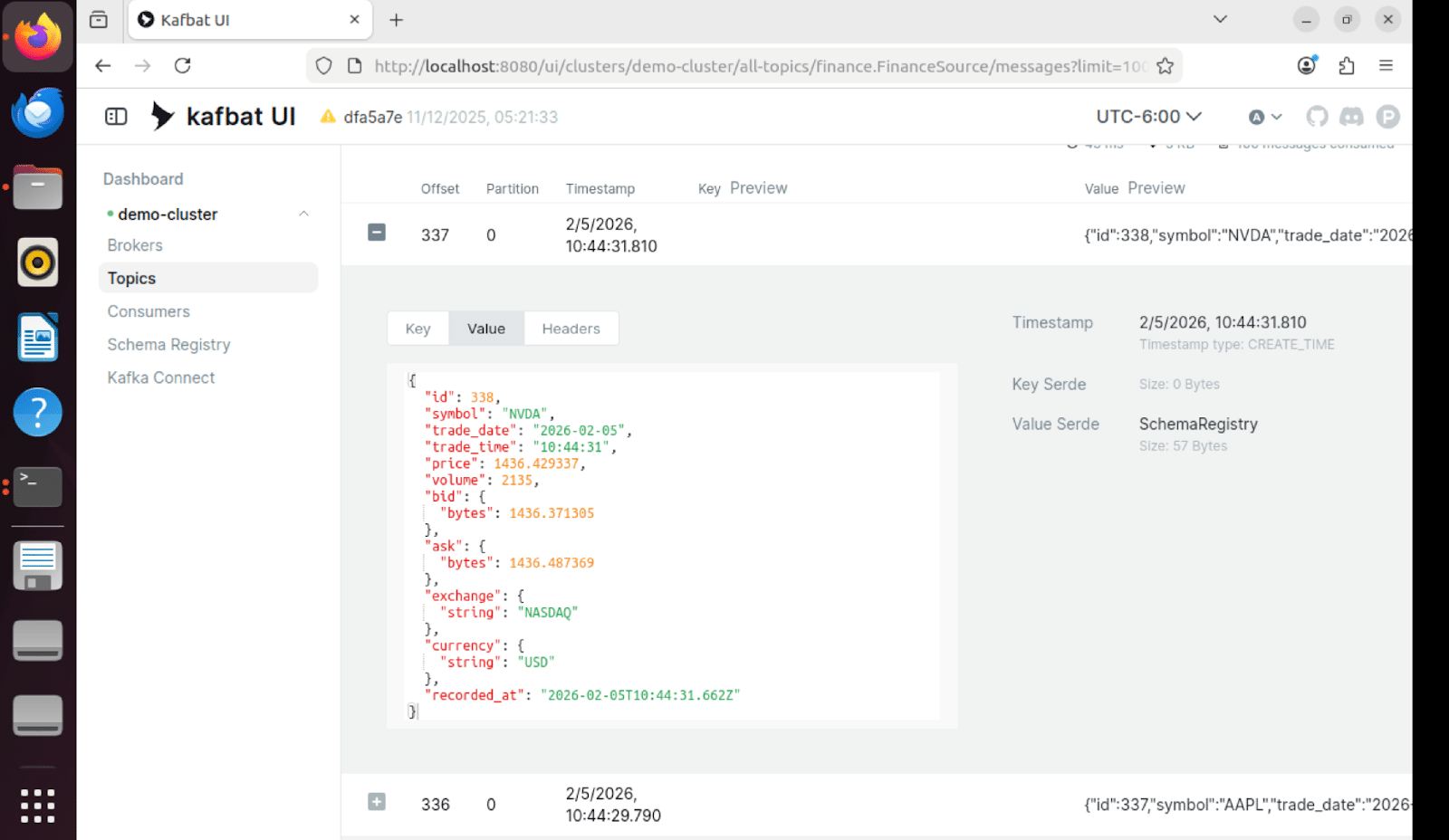Screen dimensions: 1449x840
Task: Open the Firefox hamburger menu
Action: [x=1386, y=65]
